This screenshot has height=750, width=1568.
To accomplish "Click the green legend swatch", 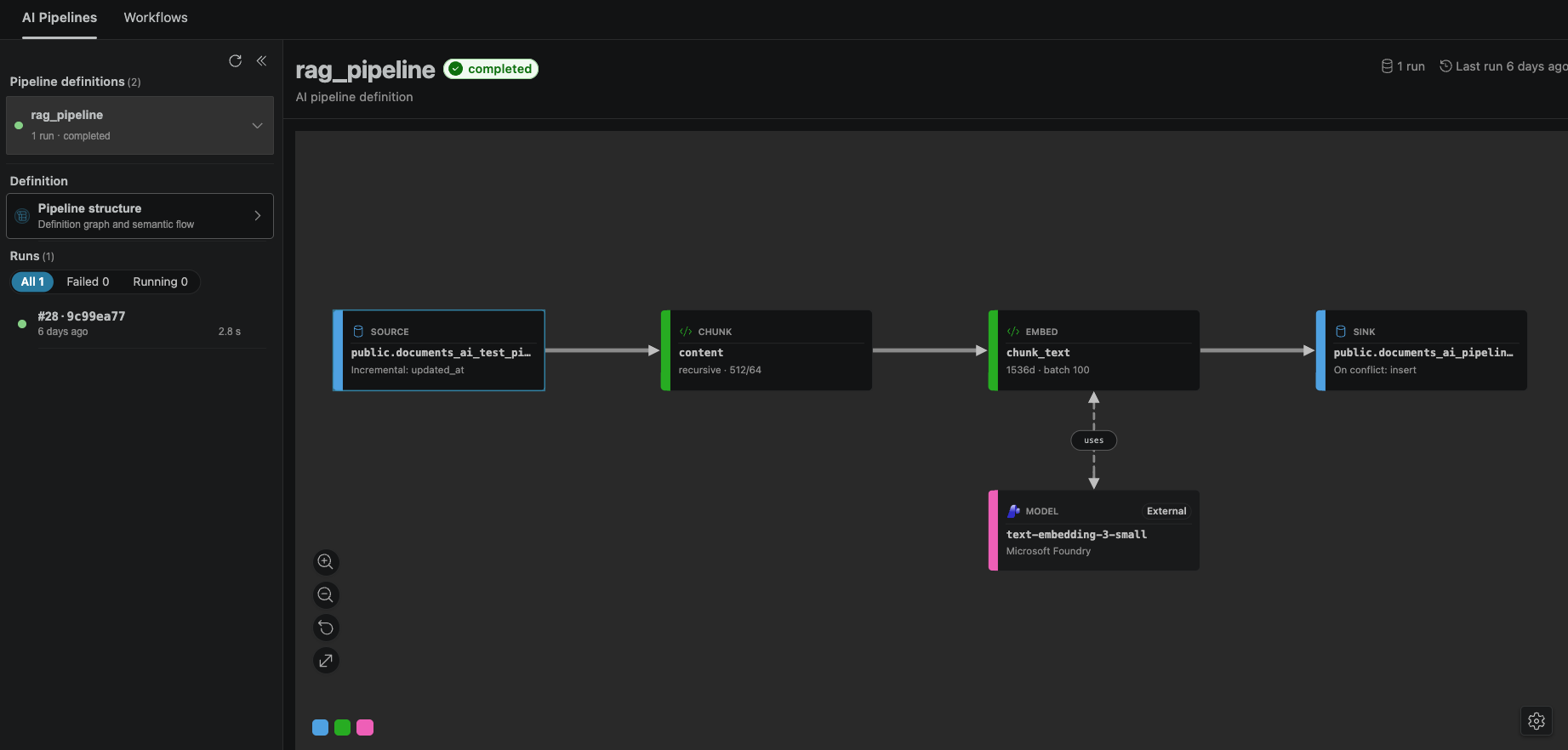I will pos(343,727).
